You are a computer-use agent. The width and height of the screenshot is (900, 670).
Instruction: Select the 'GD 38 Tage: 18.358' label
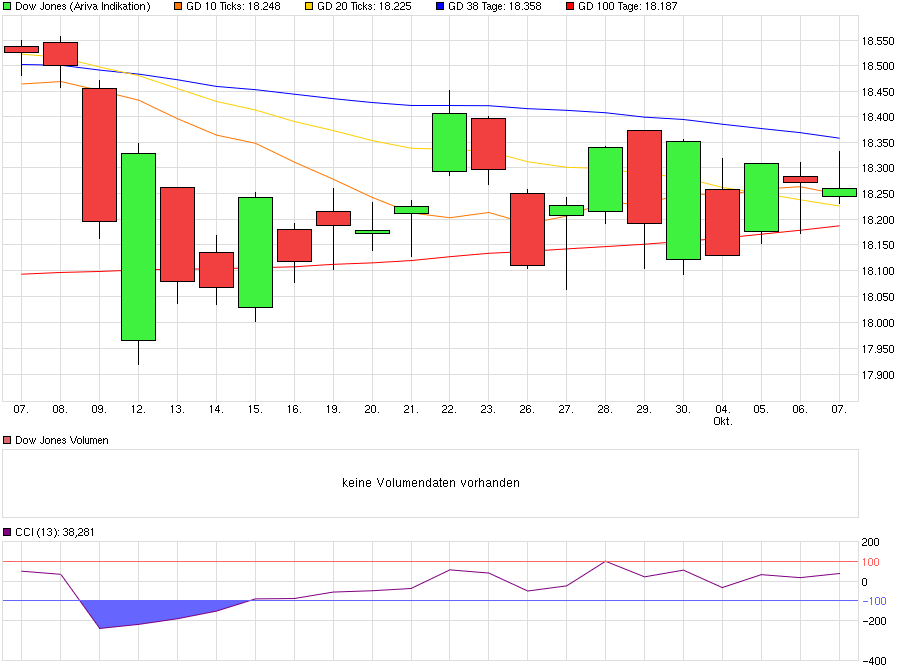495,6
